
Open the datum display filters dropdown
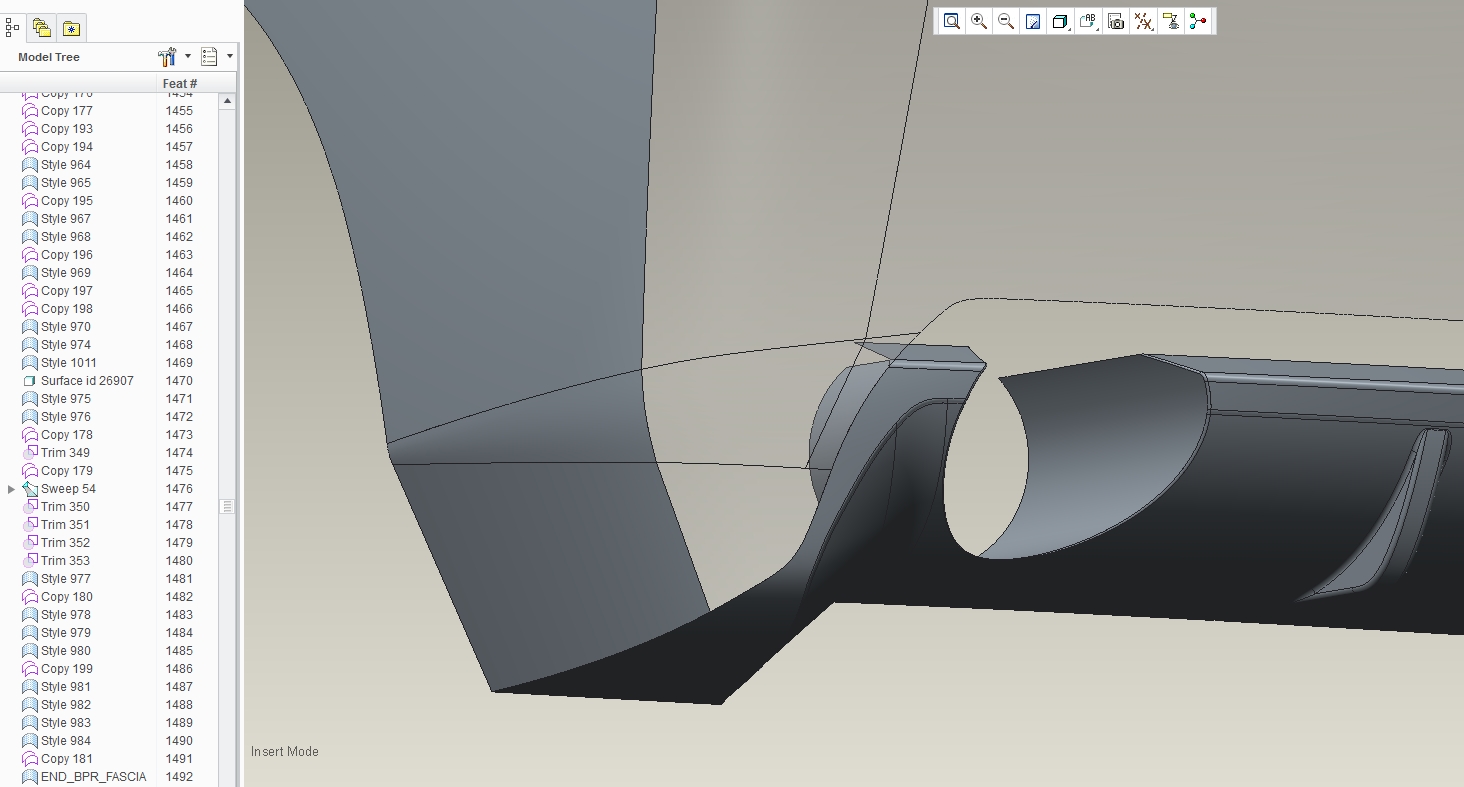(x=1144, y=21)
